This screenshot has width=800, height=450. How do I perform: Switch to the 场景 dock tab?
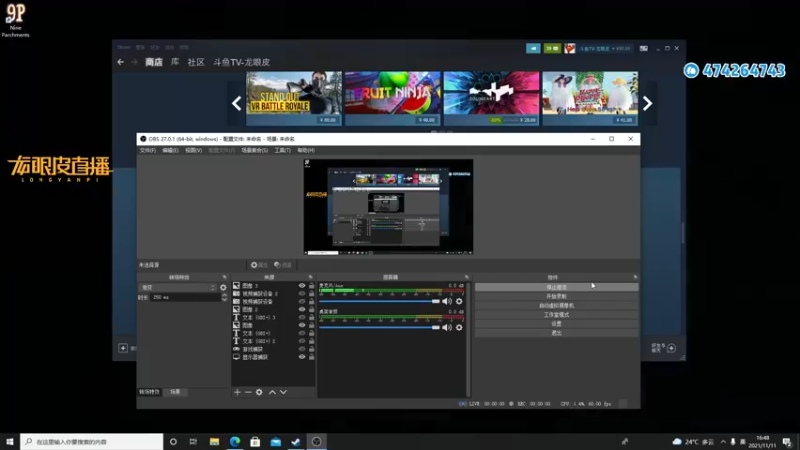pos(175,392)
